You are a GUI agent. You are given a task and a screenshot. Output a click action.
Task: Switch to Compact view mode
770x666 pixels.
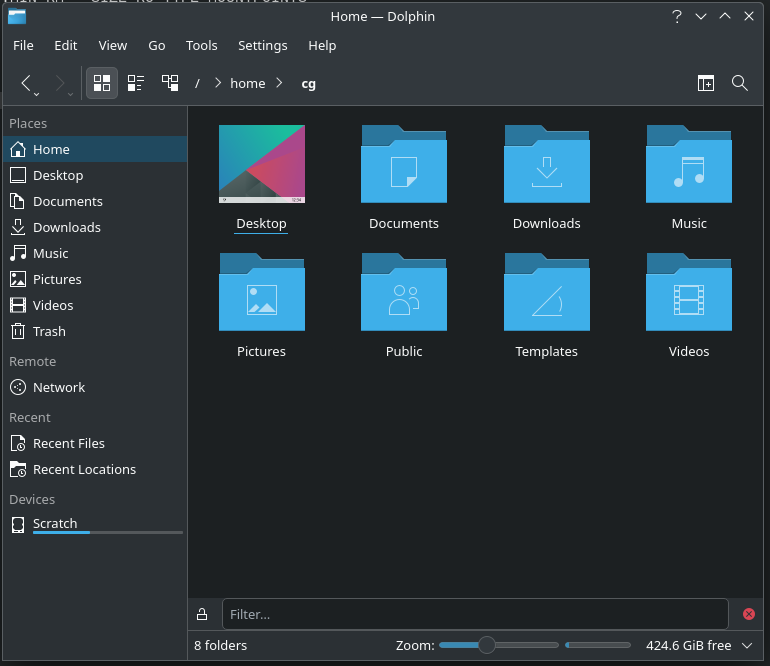pyautogui.click(x=136, y=83)
